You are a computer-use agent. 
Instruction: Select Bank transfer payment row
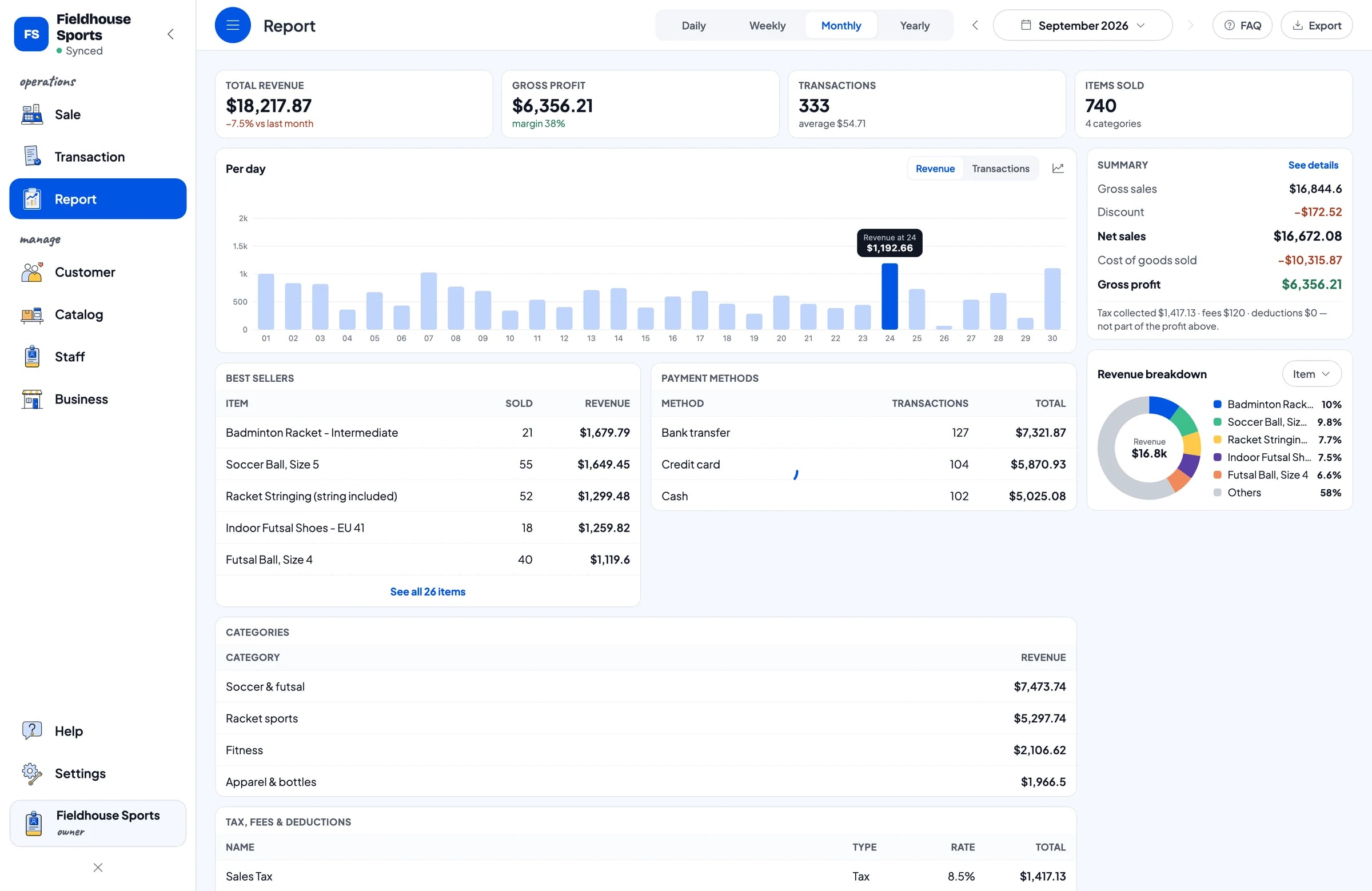[864, 432]
